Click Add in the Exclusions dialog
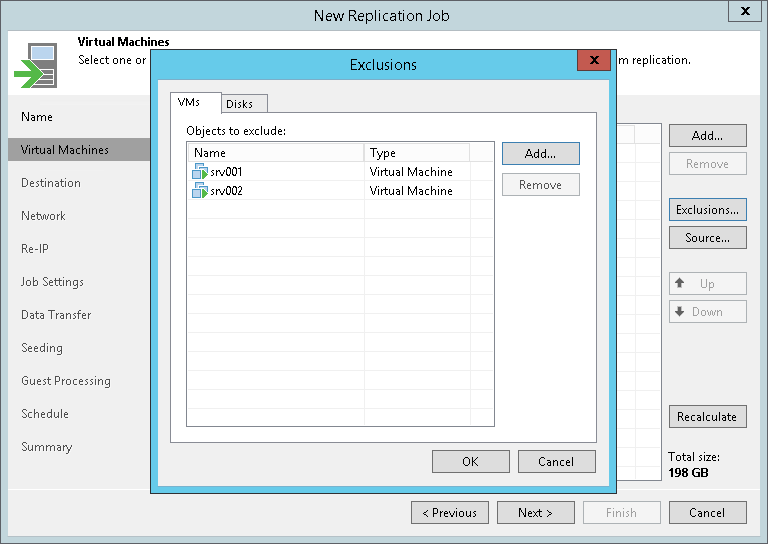This screenshot has height=544, width=768. coord(540,154)
